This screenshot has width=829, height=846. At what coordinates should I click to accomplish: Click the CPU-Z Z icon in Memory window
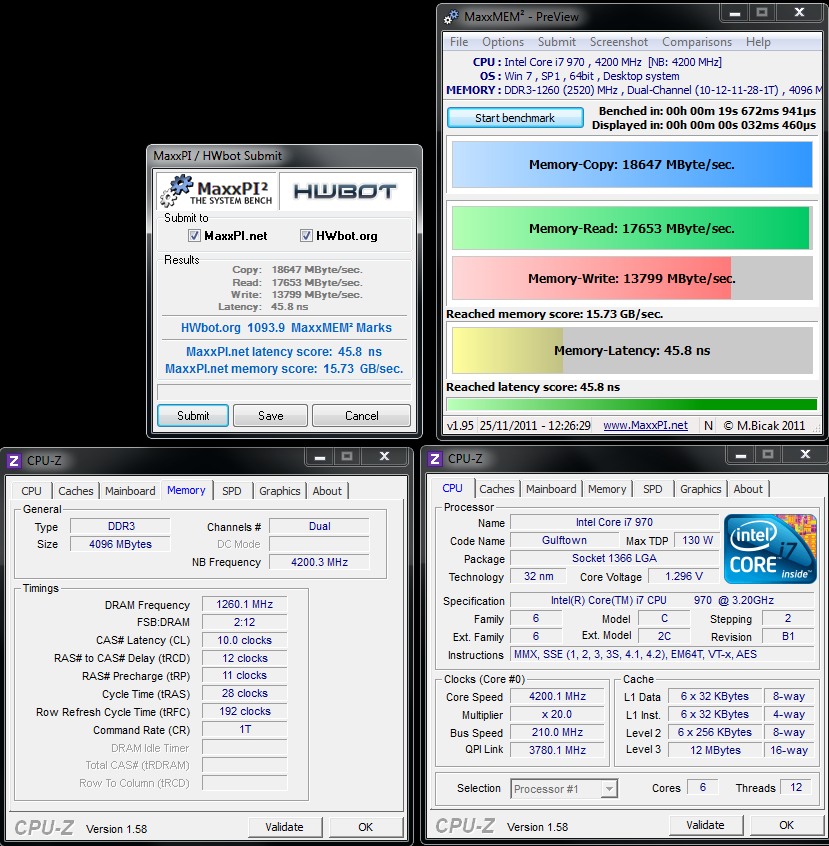14,461
